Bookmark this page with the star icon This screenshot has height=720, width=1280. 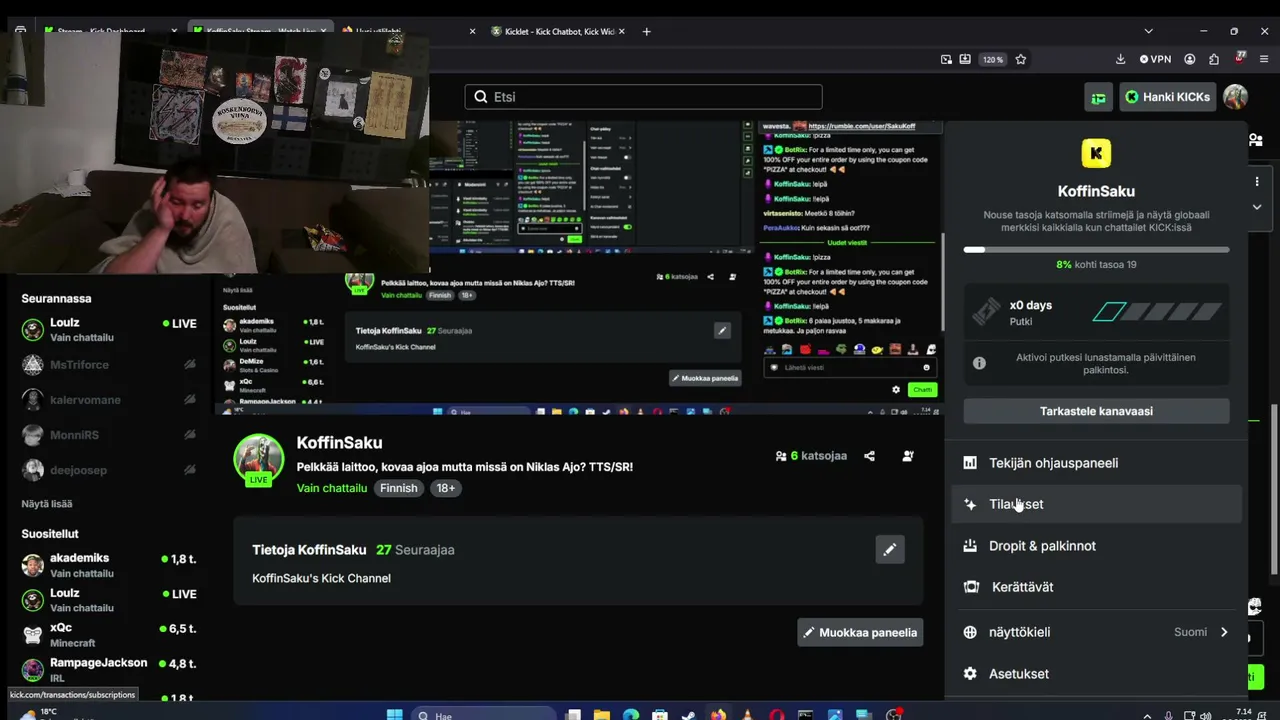tap(1020, 59)
